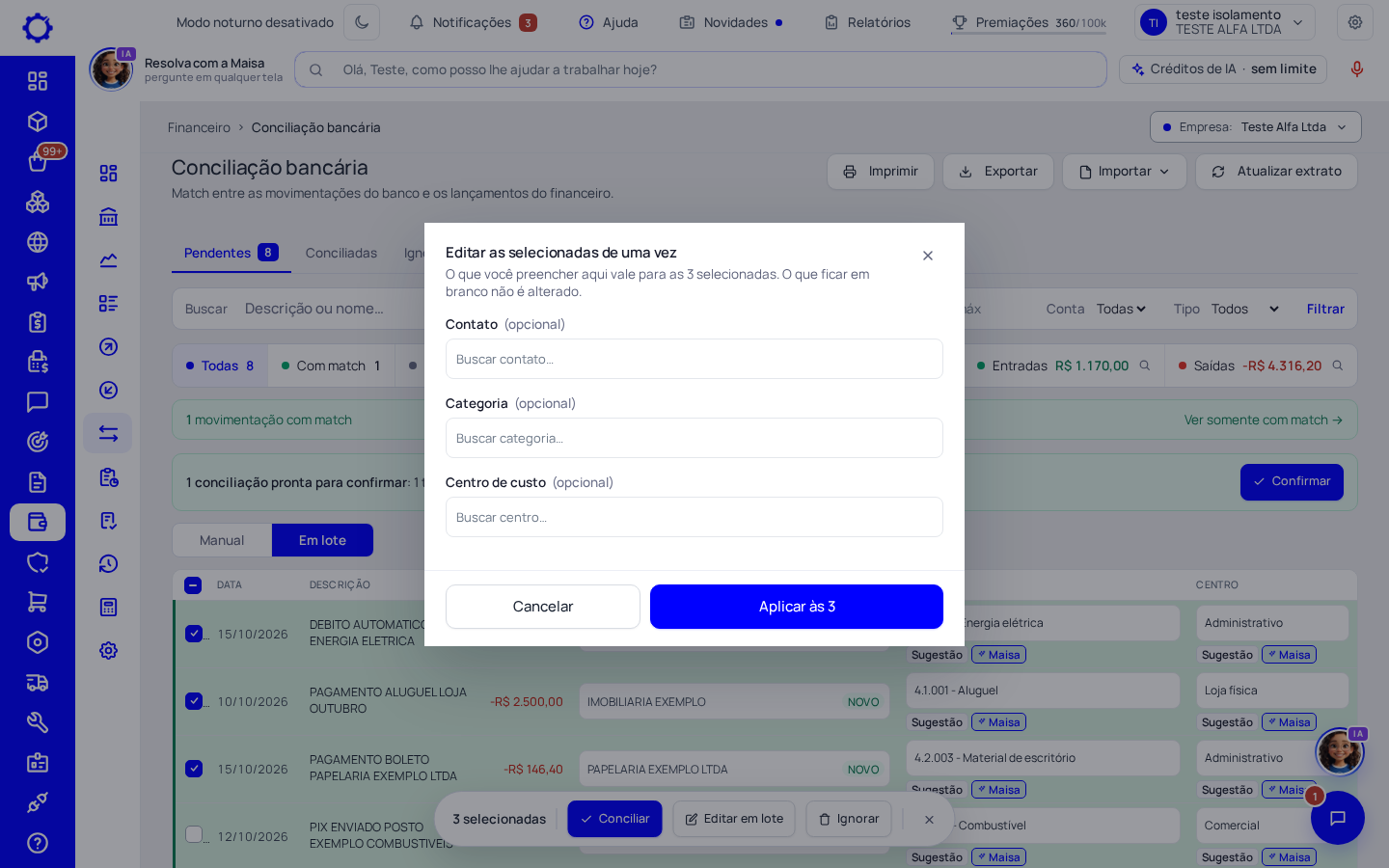The width and height of the screenshot is (1389, 868).
Task: Open the Tipo Todos dropdown
Action: (1244, 309)
